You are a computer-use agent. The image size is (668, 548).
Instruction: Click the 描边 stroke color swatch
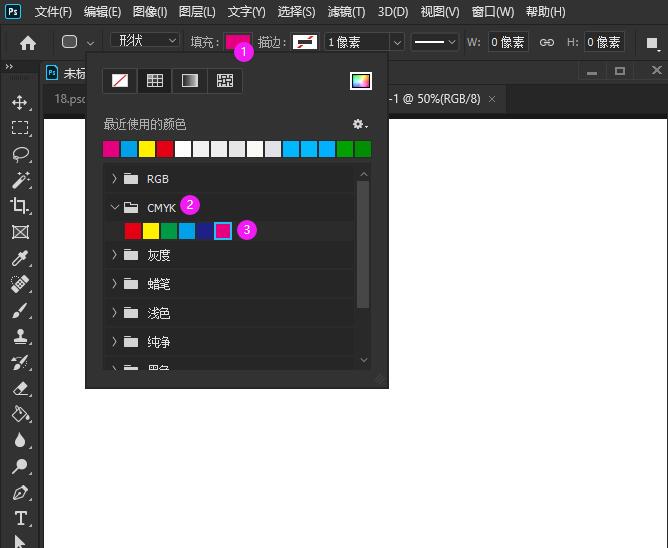pos(305,42)
